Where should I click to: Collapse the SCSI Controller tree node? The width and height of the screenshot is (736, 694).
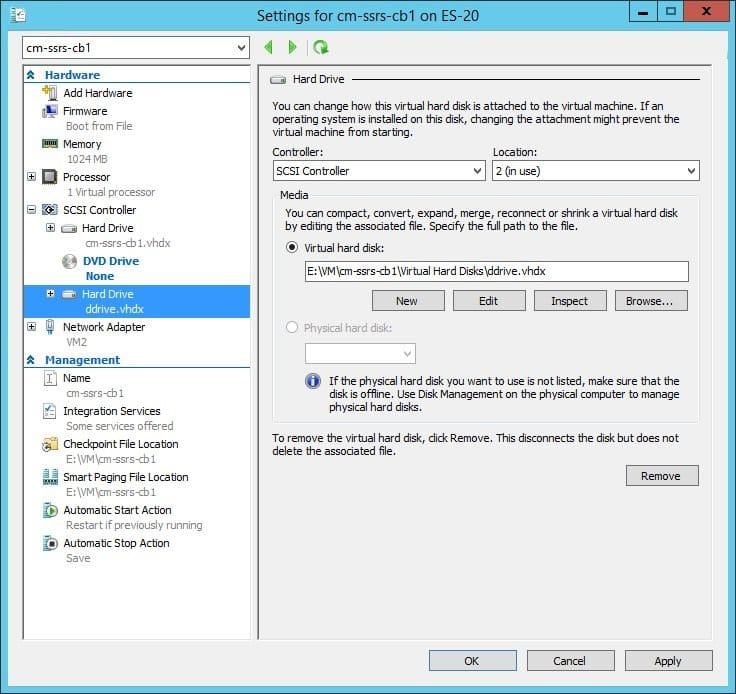tap(31, 209)
